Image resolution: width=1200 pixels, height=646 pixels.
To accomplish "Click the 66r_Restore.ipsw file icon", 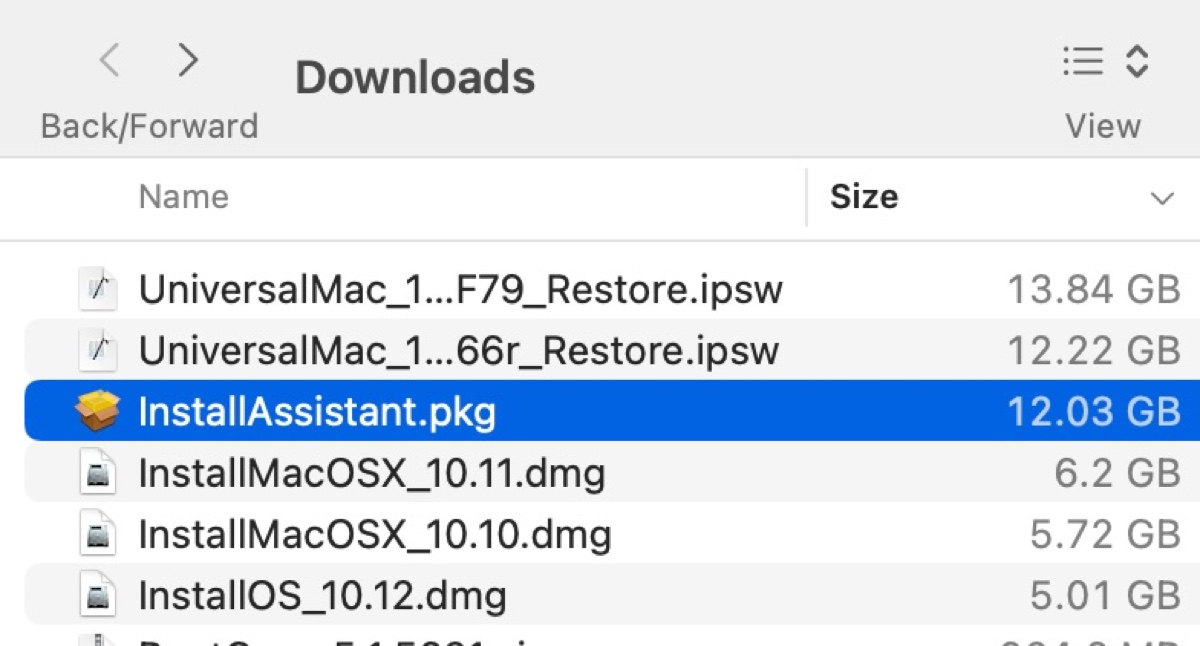I will click(98, 350).
